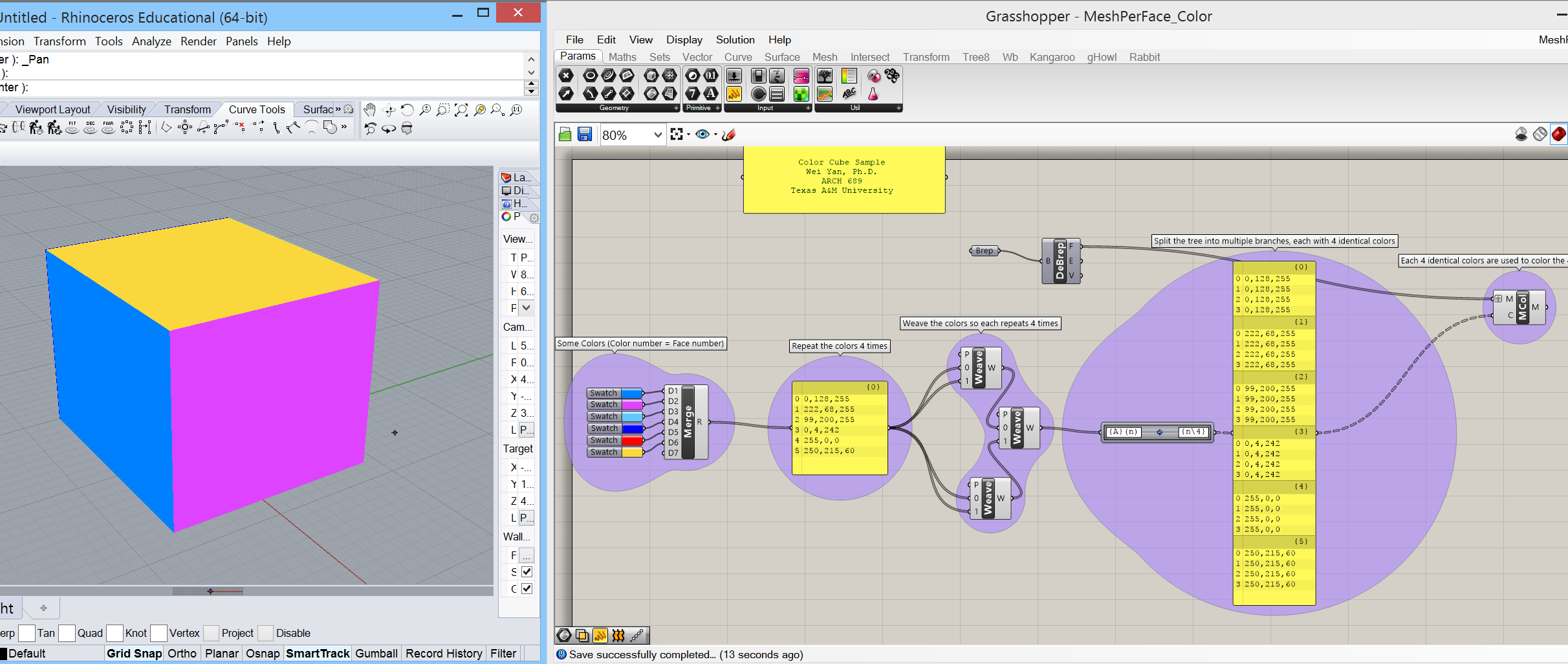The image size is (1568, 664).
Task: Click the Wallpaper filename browse button
Action: point(527,555)
